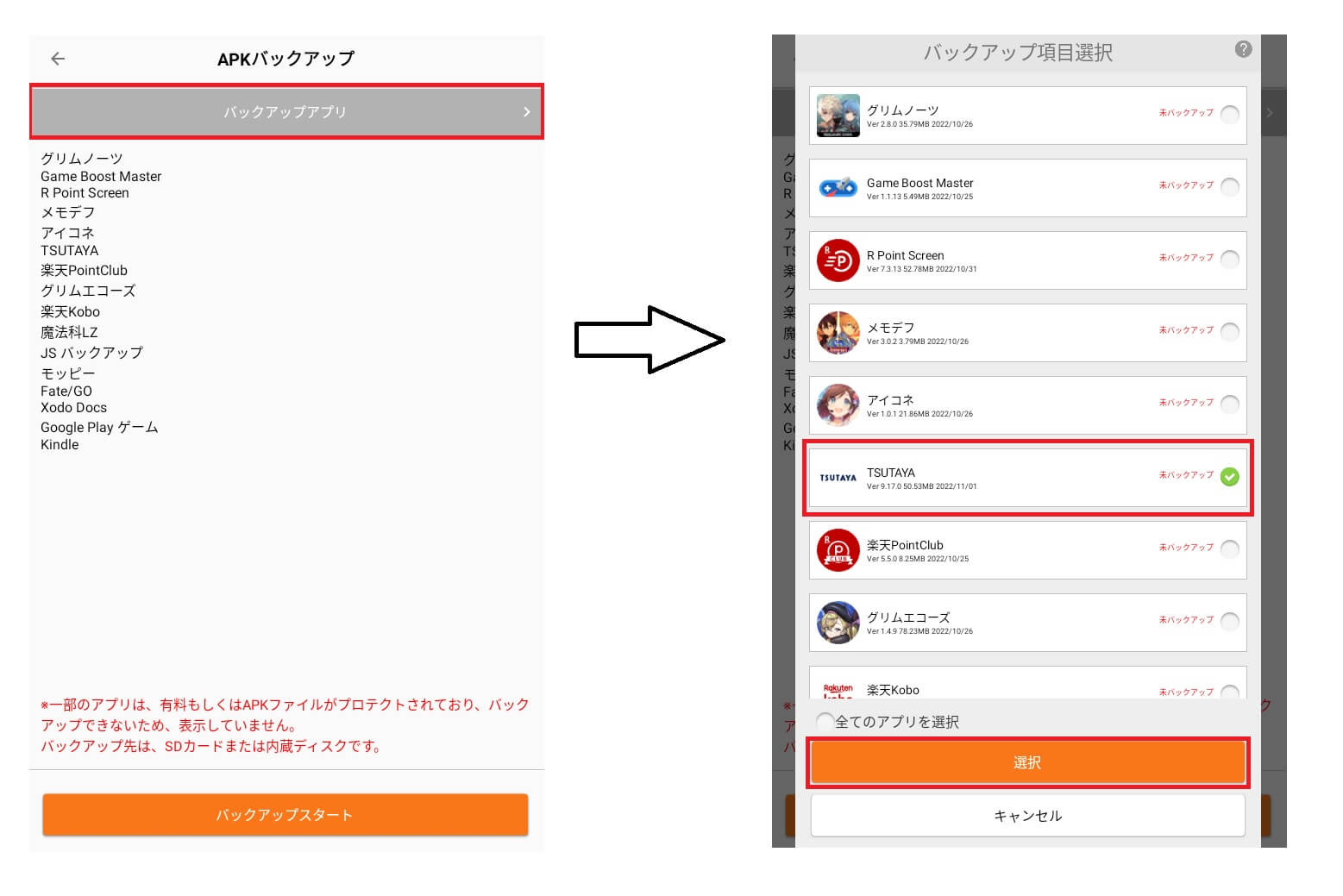Click 楽天Kobo in the left list

[x=70, y=311]
